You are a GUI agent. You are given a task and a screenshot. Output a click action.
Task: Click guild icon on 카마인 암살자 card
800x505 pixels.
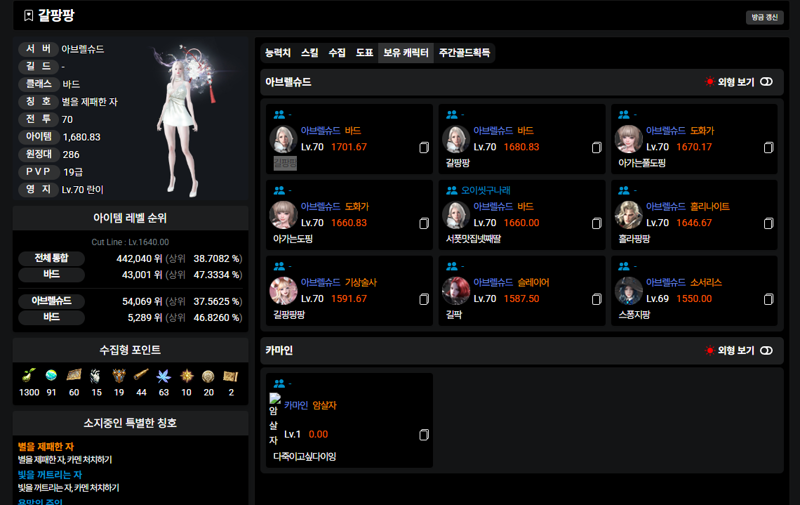279,383
